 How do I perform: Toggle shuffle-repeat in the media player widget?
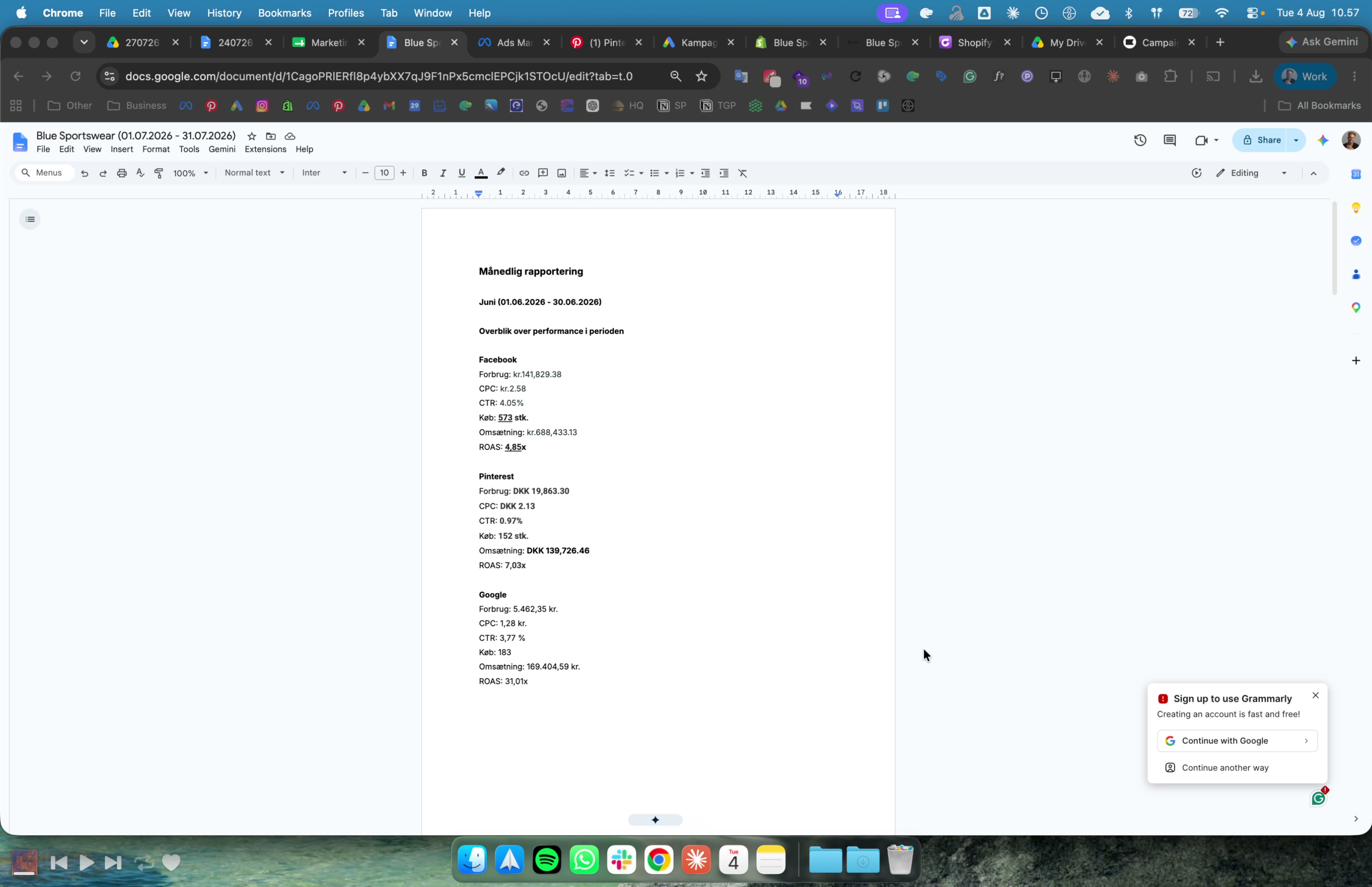[x=144, y=862]
